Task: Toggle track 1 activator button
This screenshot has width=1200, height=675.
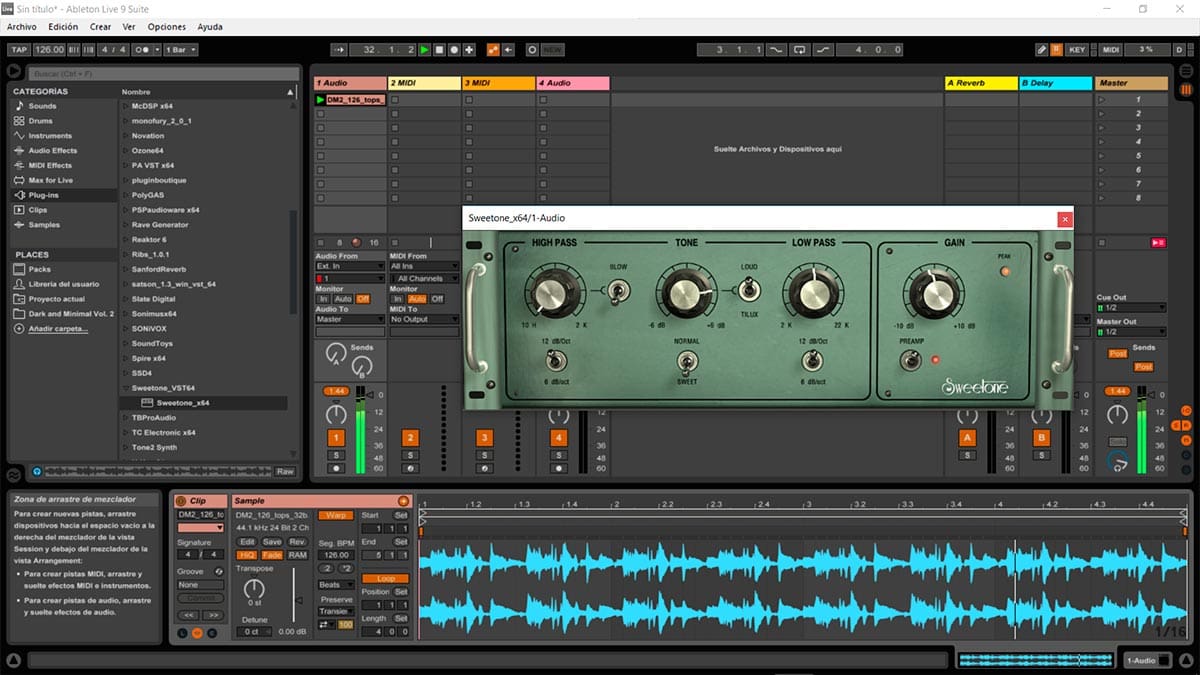Action: pyautogui.click(x=336, y=438)
